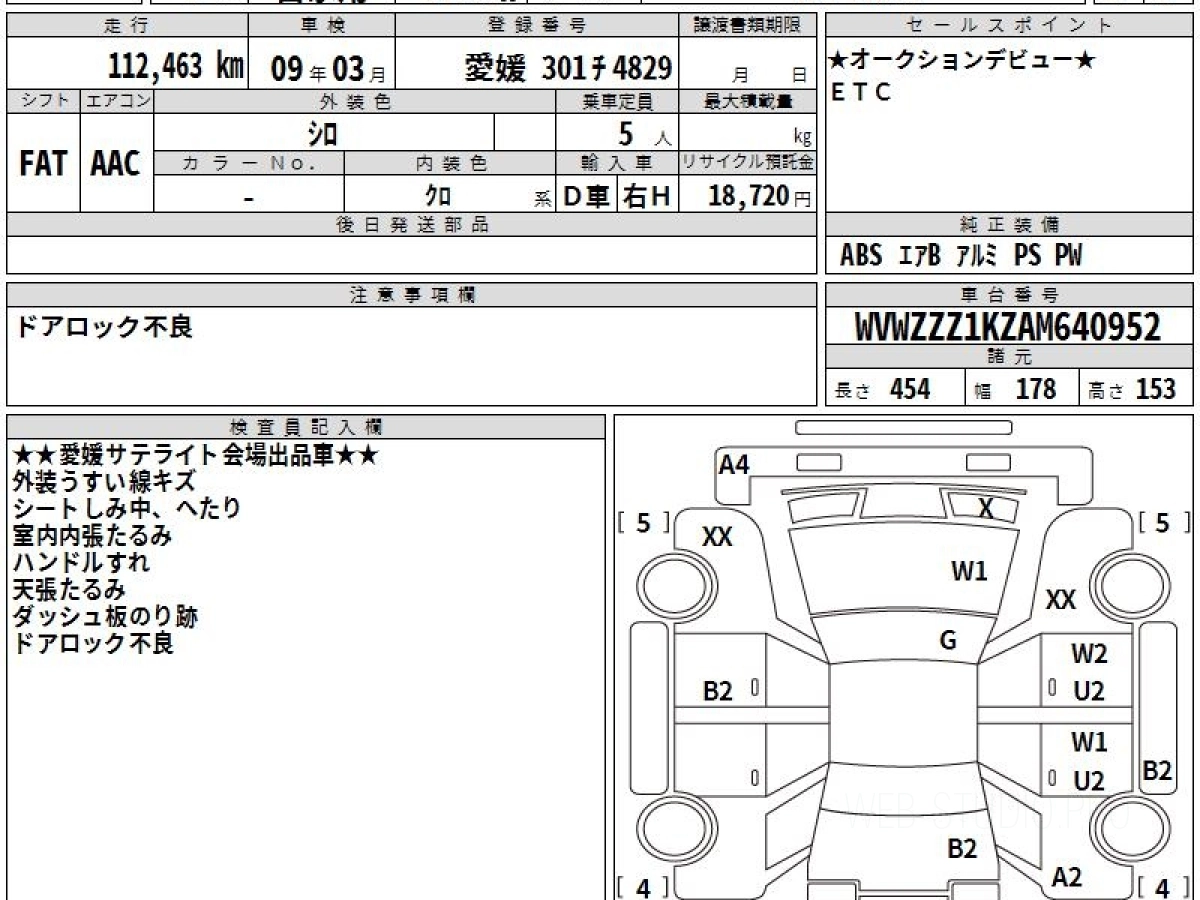Click the 車台番号 header
Image resolution: width=1200 pixels, height=900 pixels.
1010,295
